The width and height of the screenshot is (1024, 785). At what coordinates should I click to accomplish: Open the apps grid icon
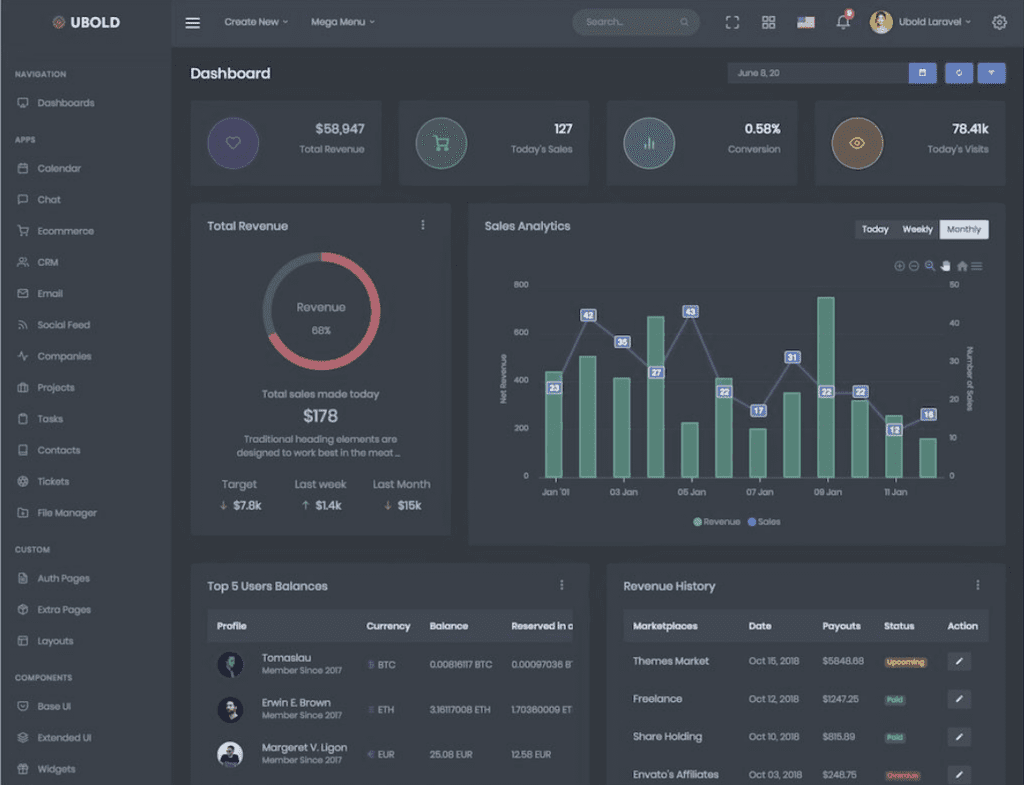tap(769, 22)
